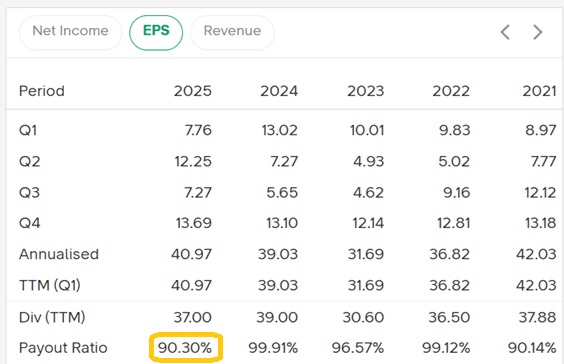Click the Annualised row label

click(x=59, y=254)
